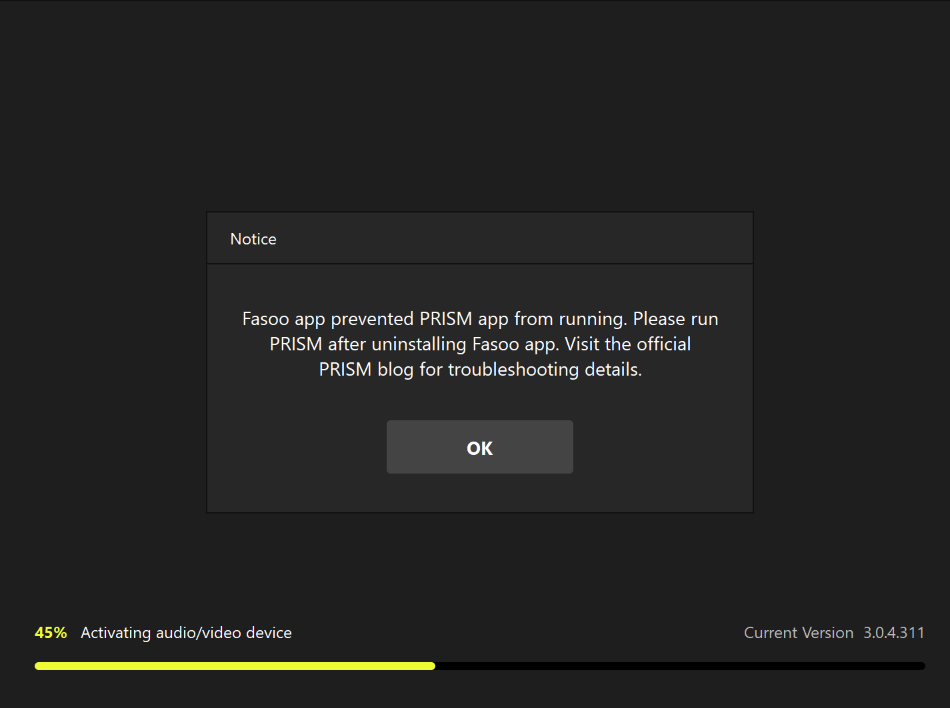
Task: Click the yellow filled part of the progress bar
Action: coord(234,665)
